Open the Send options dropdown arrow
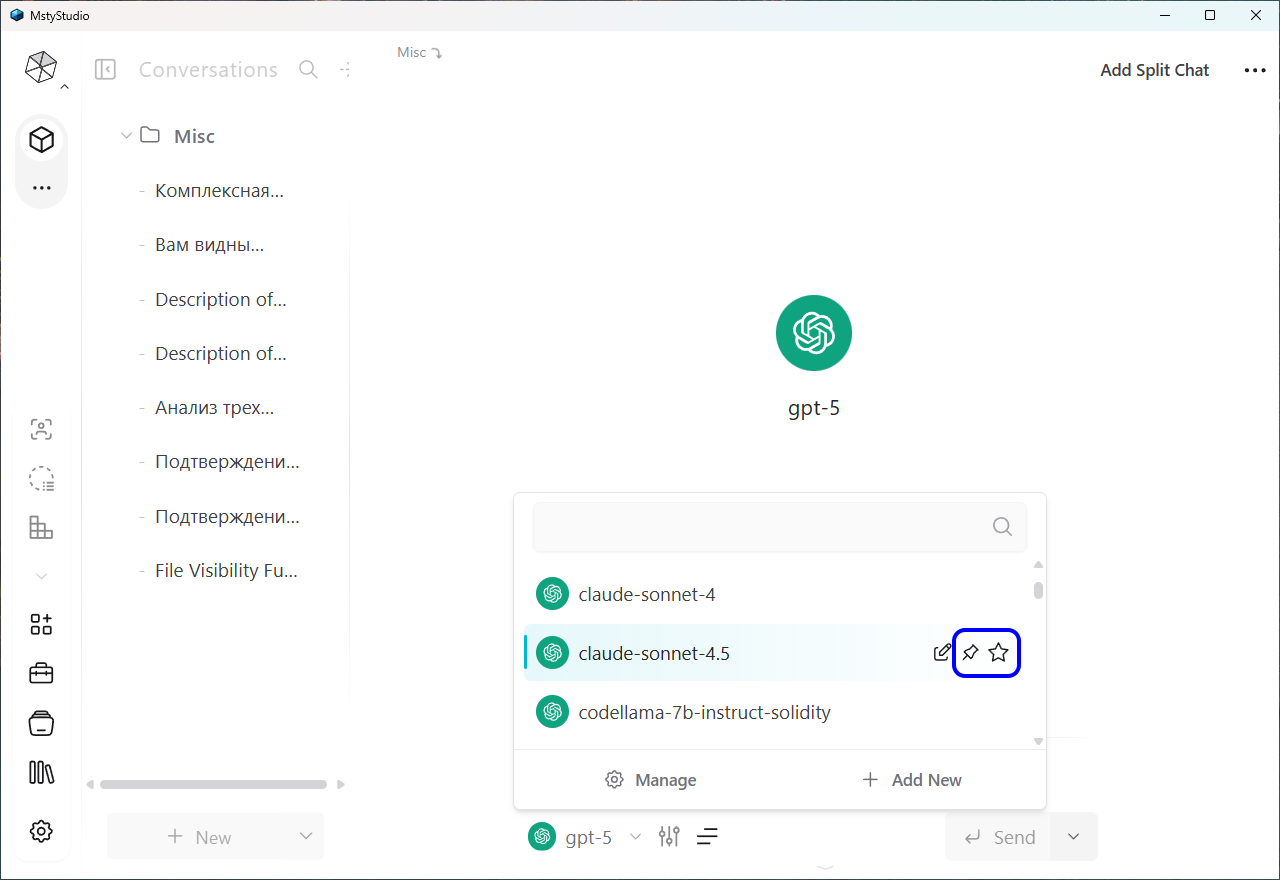The height and width of the screenshot is (880, 1280). pos(1074,837)
